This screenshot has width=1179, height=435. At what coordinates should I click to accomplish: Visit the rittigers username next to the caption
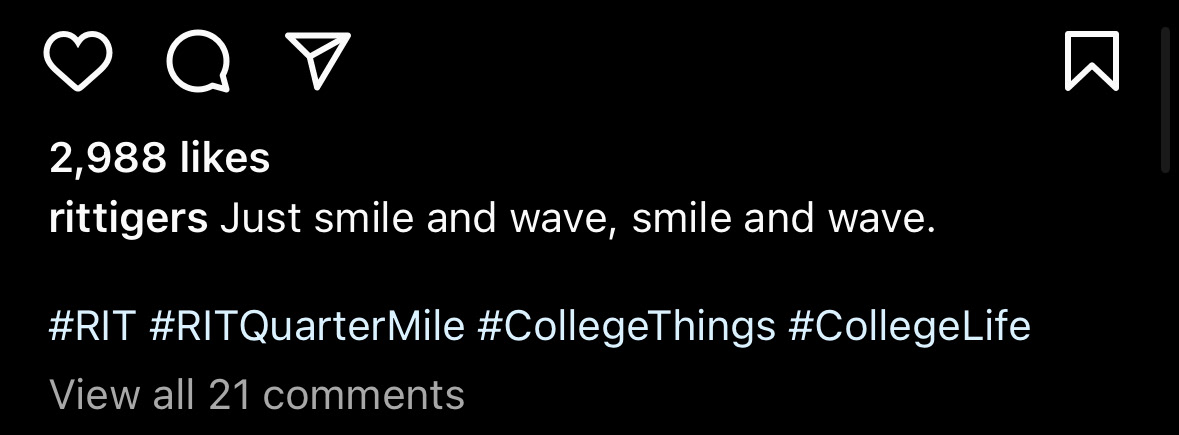(x=128, y=219)
